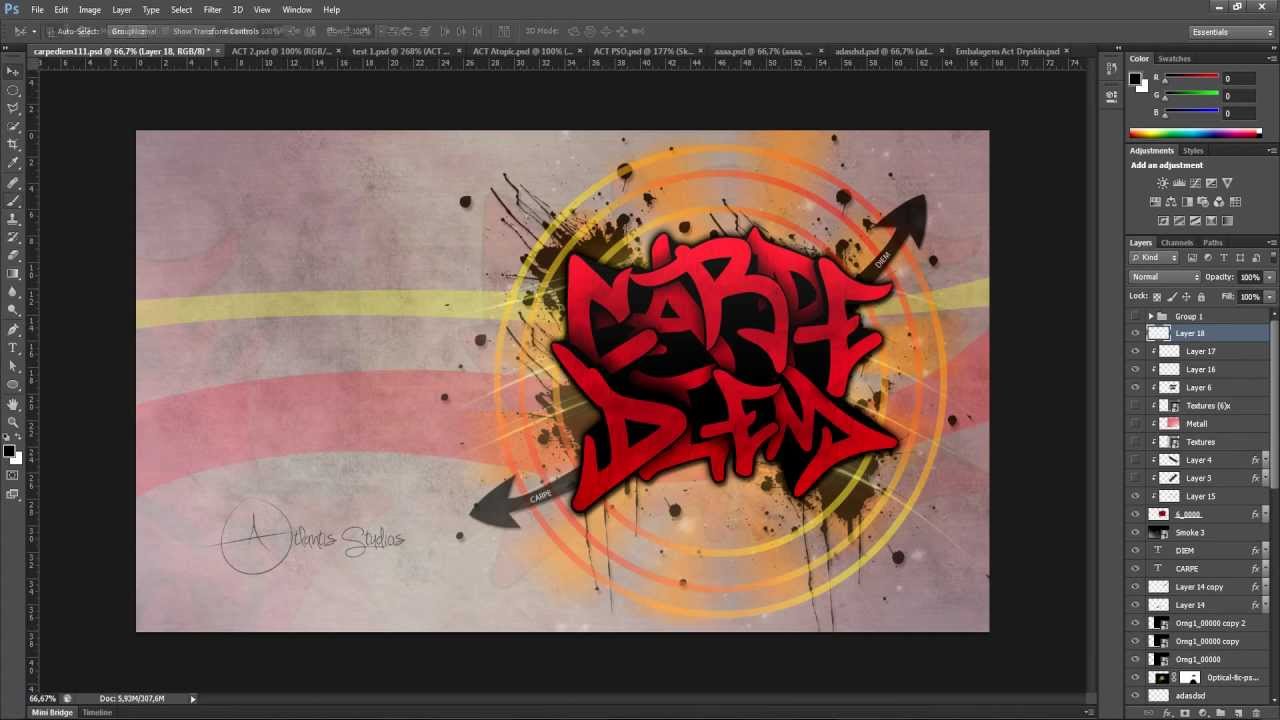Screen dimensions: 1280x720
Task: Hide Layer 18 visibility eye
Action: click(x=1135, y=334)
